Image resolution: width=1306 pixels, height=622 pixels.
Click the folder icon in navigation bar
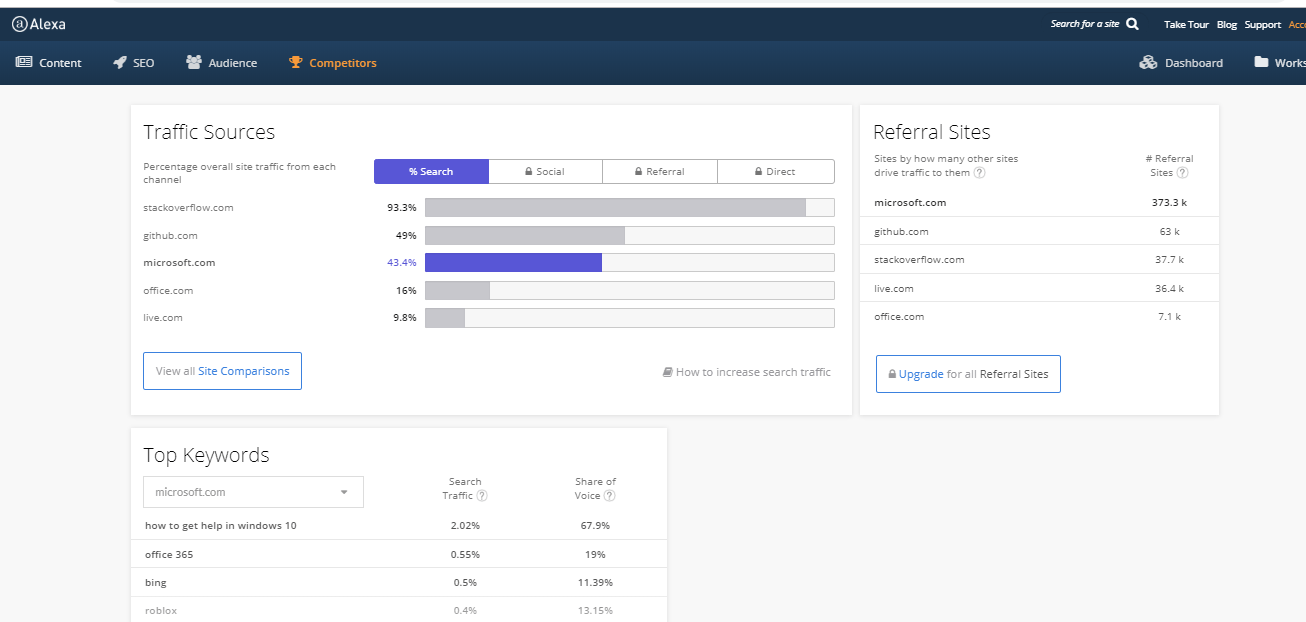point(1262,62)
